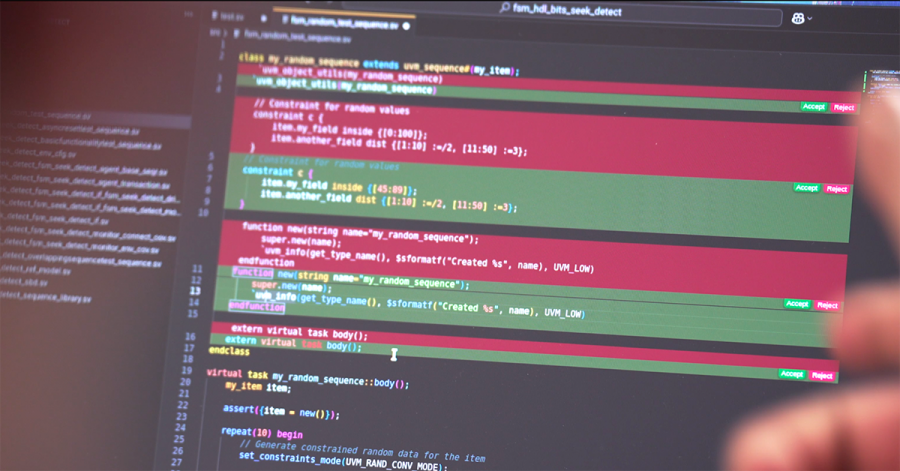Reject the function new block change
This screenshot has width=900, height=471.
(827, 305)
